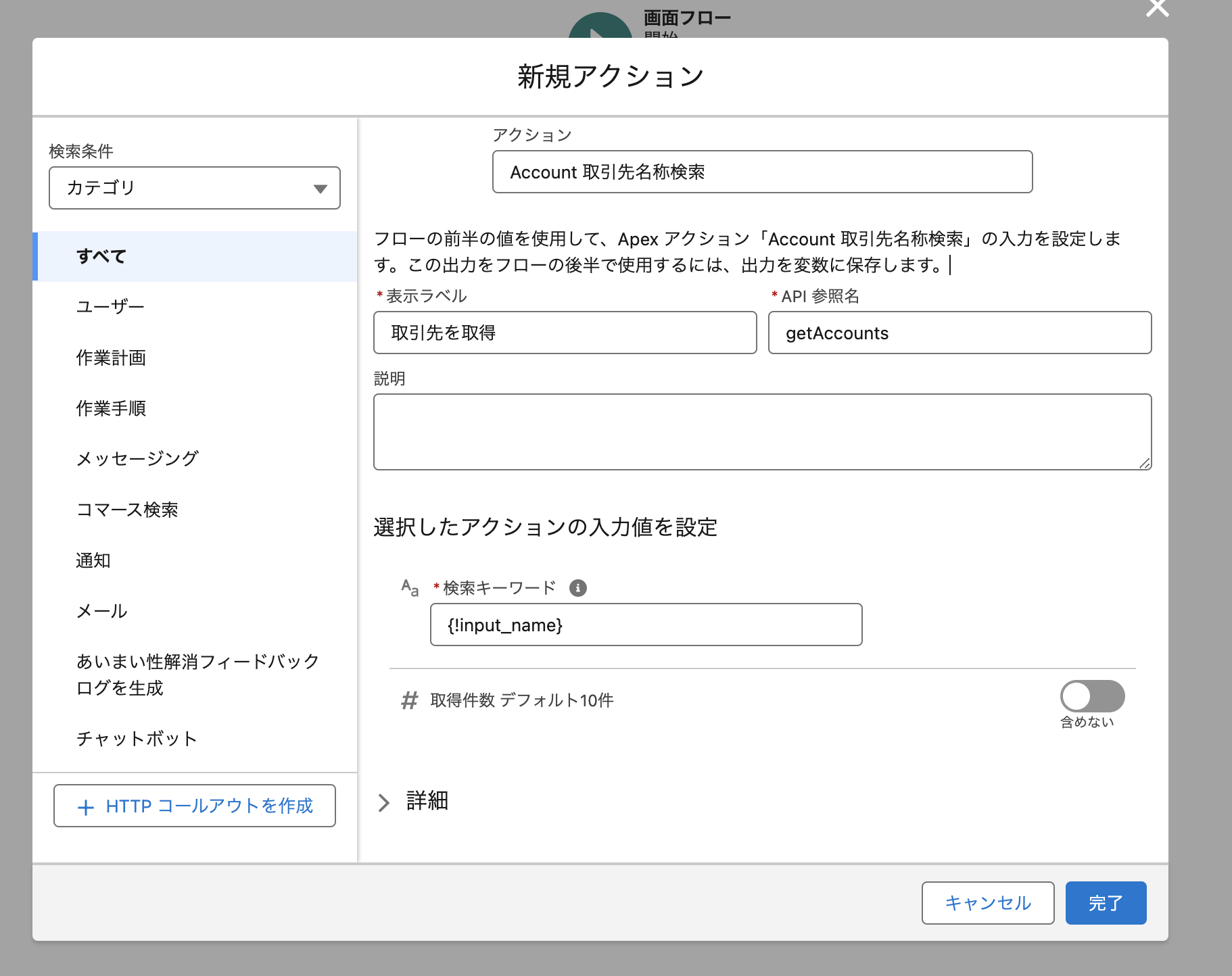The height and width of the screenshot is (976, 1232).
Task: Open the カテゴリ filter dropdown
Action: click(x=194, y=188)
